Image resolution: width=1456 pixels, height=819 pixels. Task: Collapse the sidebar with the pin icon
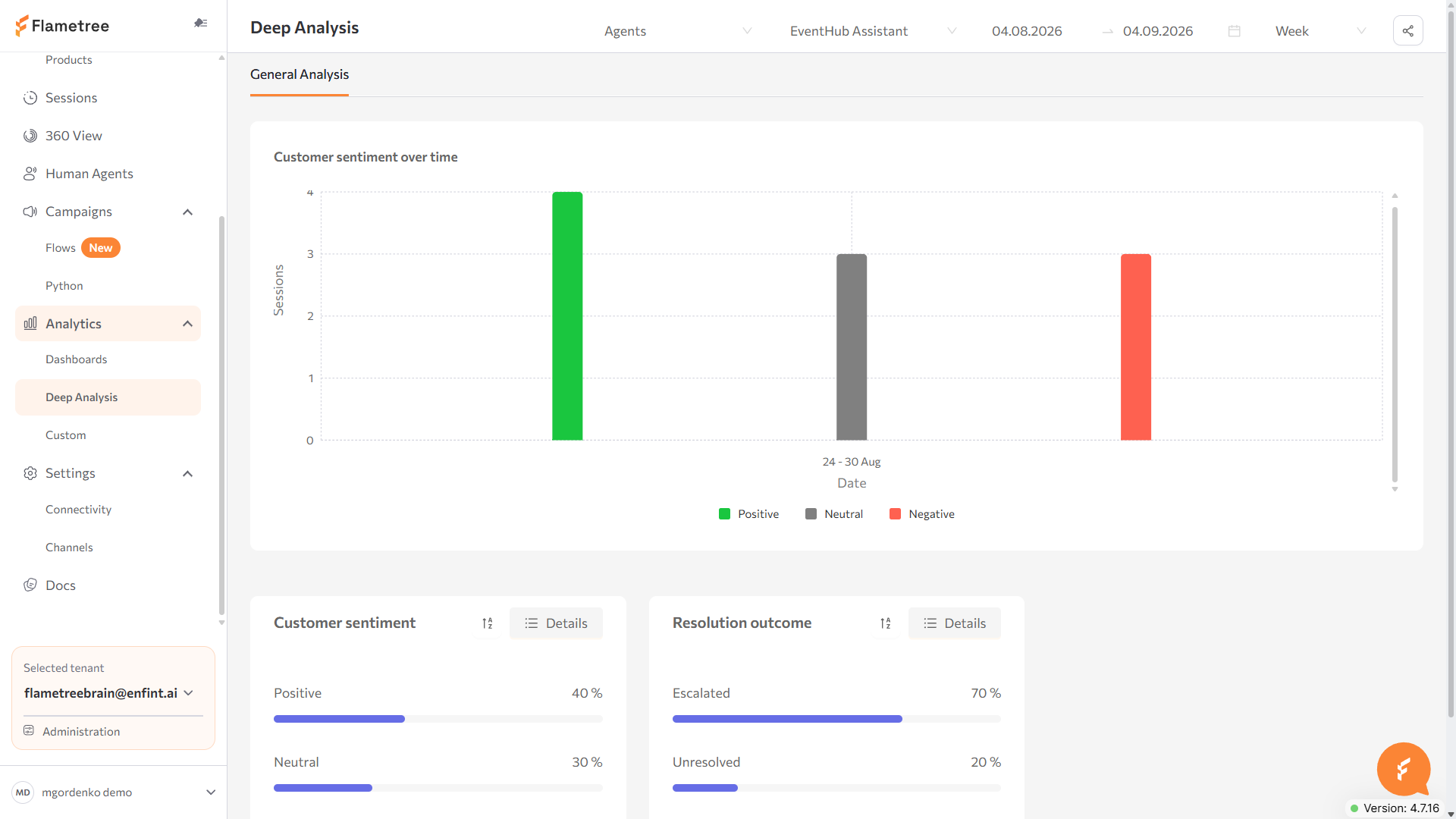(x=200, y=23)
